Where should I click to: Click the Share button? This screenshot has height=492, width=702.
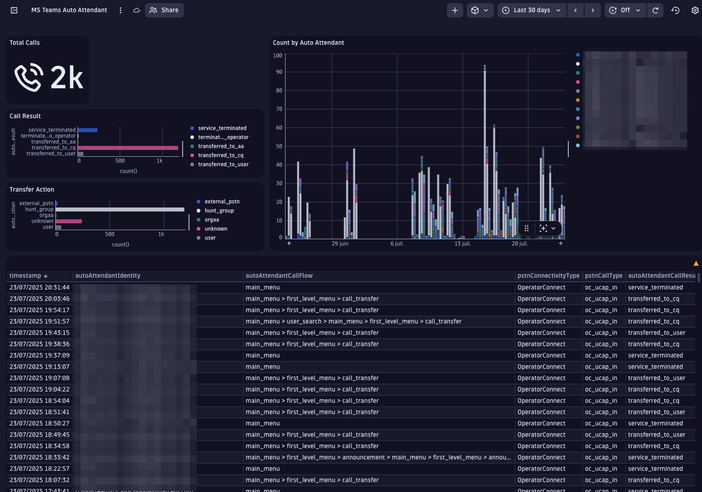[164, 10]
